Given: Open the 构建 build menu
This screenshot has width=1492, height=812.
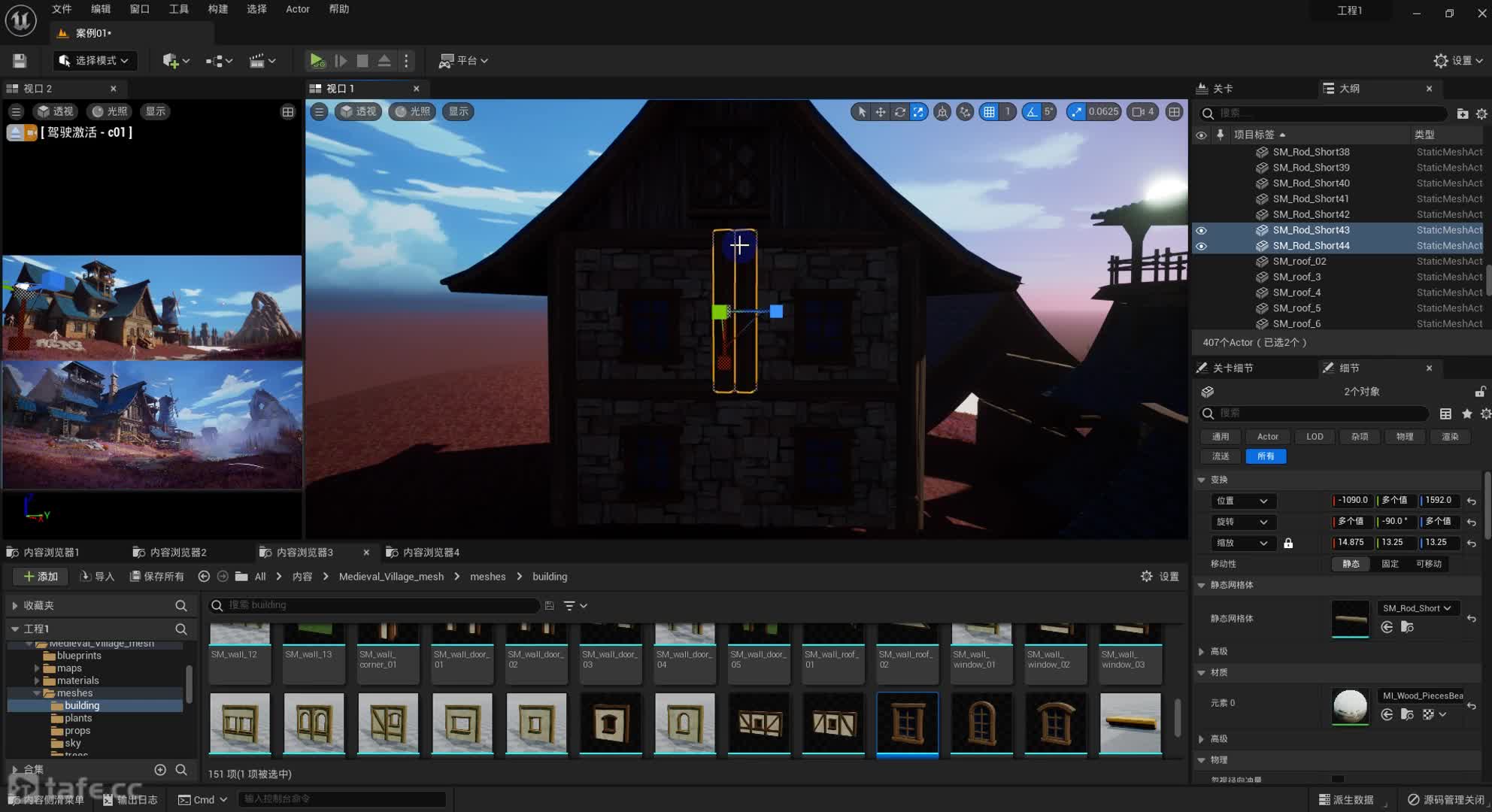Looking at the screenshot, I should coord(218,9).
